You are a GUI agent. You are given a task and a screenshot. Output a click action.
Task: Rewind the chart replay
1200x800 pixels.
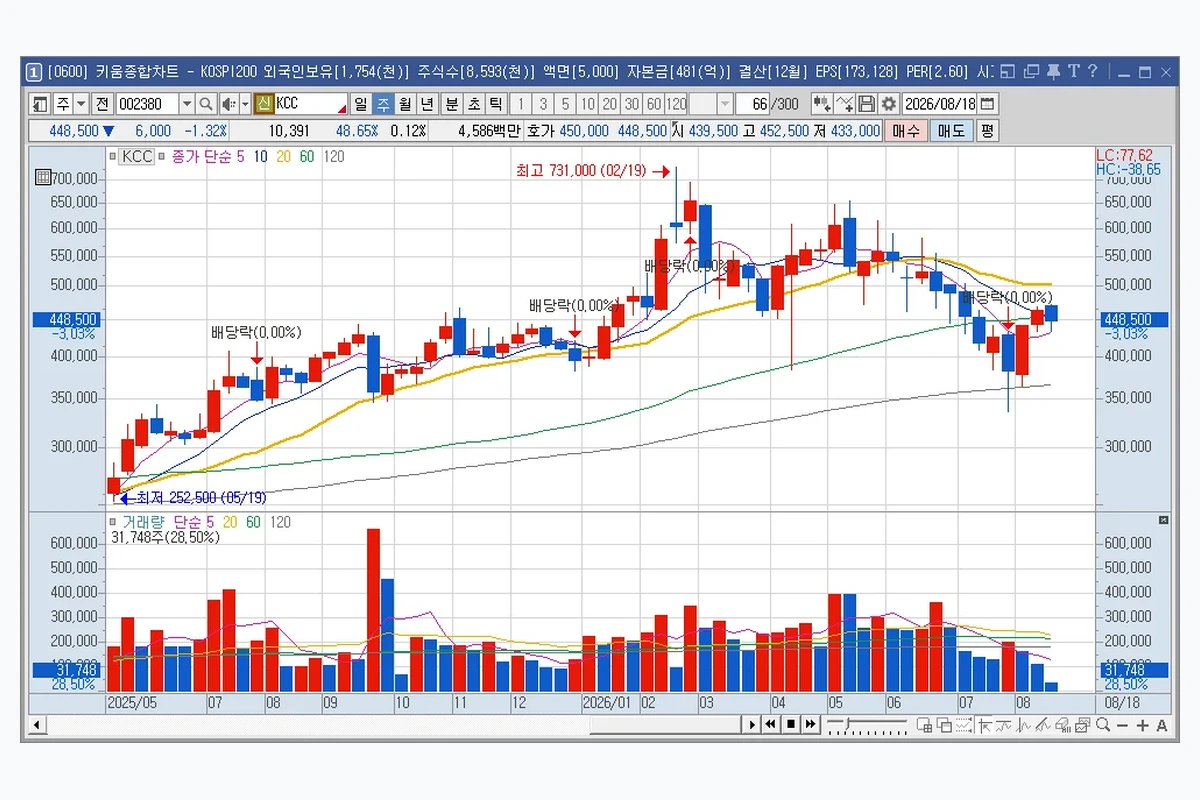tap(771, 724)
